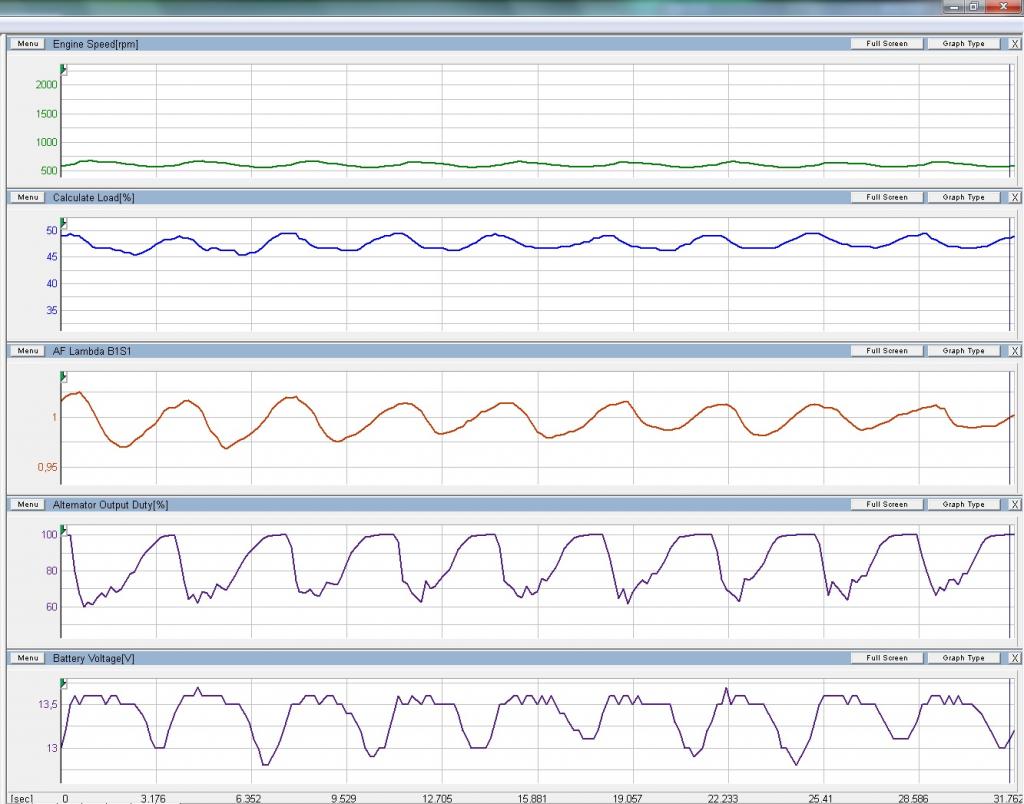Click the 3.176 time axis value
The height and width of the screenshot is (804, 1024).
coord(153,799)
